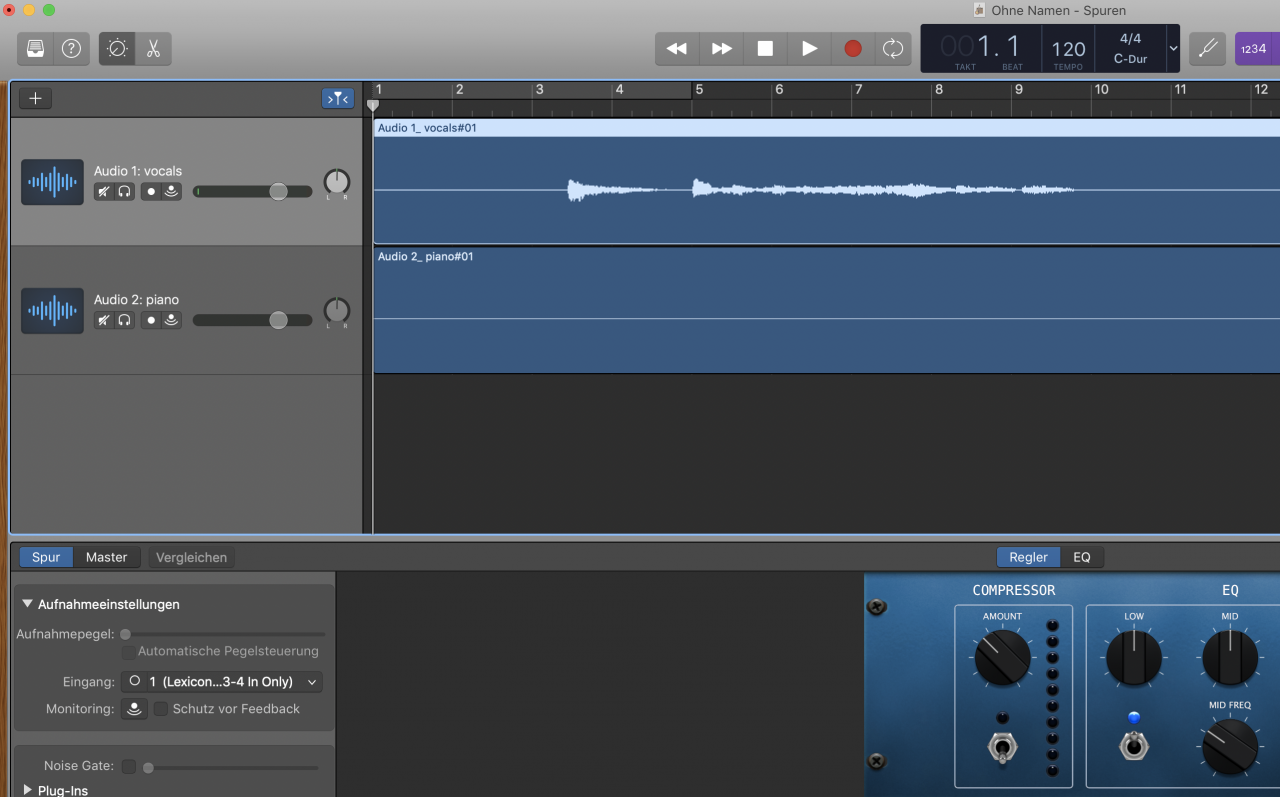This screenshot has width=1280, height=797.
Task: Solo the Audio 2: piano track
Action: [x=125, y=320]
